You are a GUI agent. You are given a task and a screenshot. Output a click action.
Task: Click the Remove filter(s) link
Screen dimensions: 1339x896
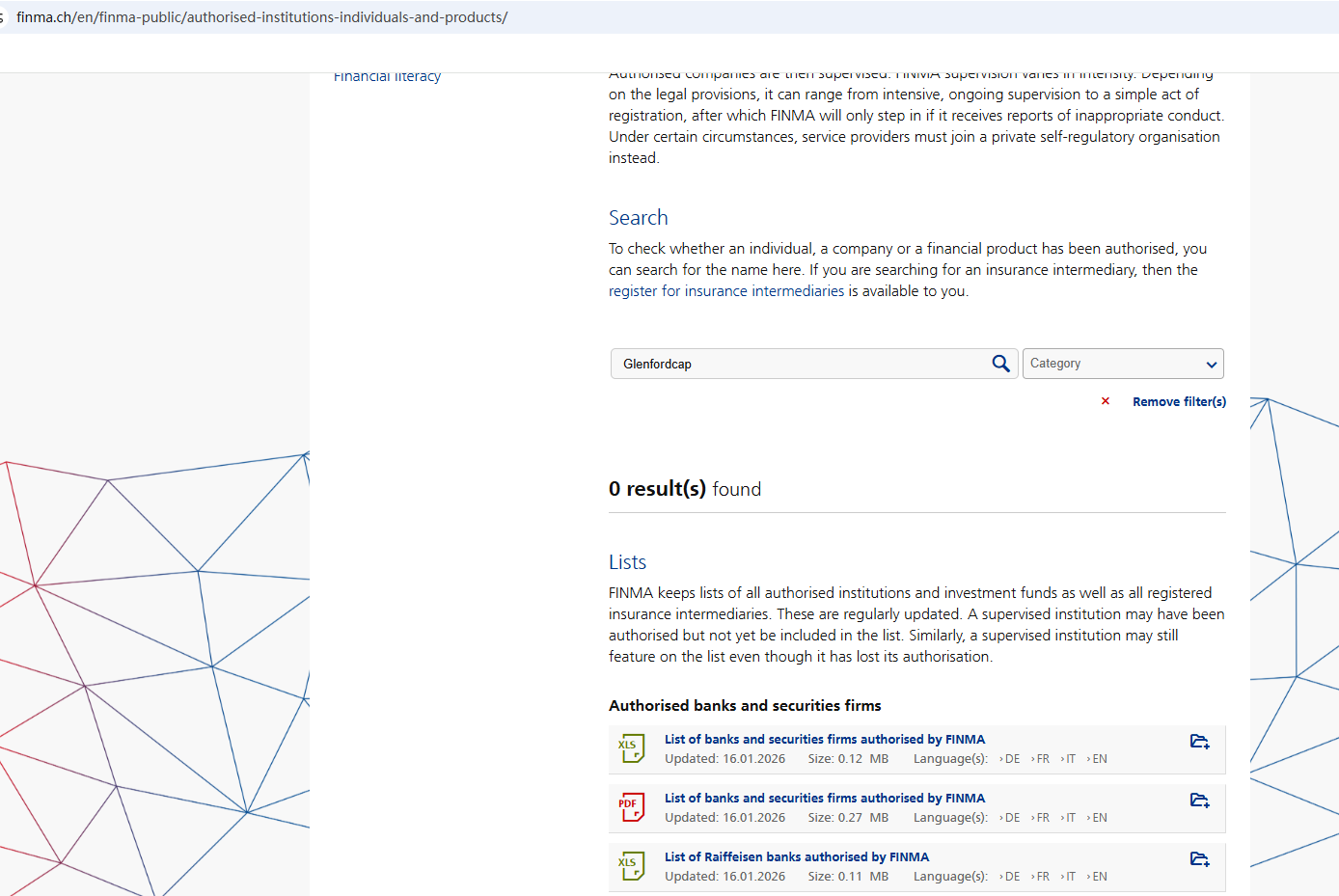[1179, 401]
